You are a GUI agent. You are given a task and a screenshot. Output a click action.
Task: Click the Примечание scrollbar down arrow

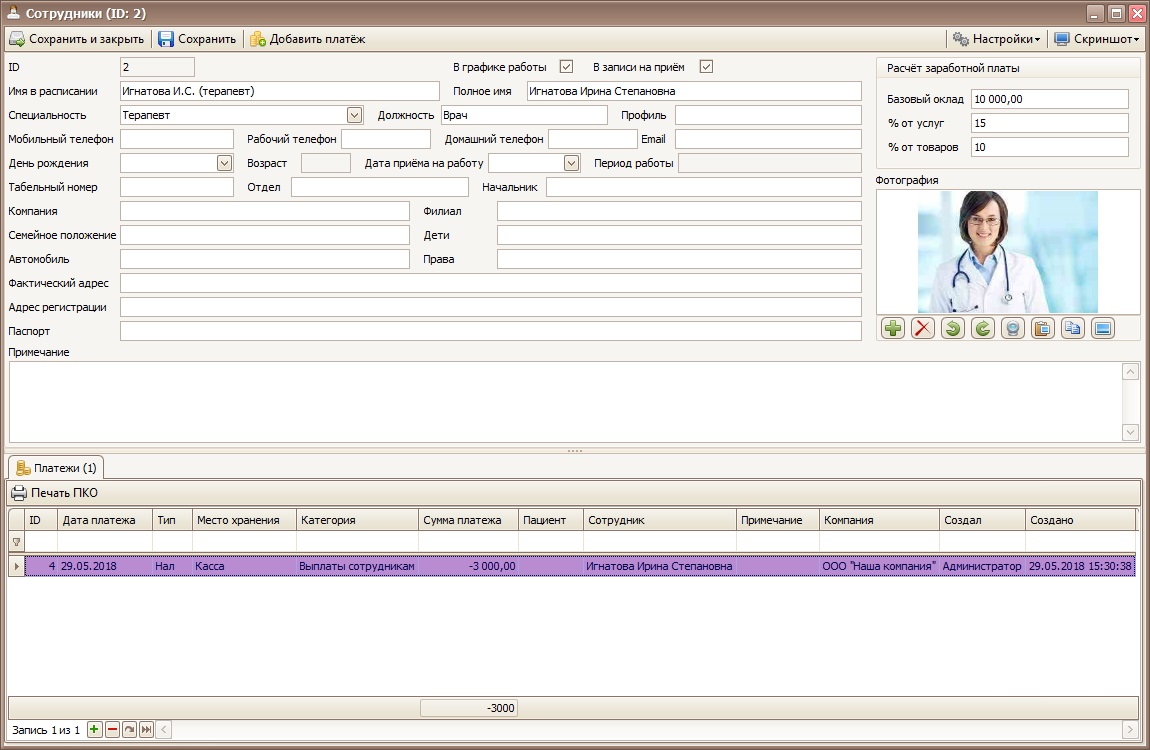point(1130,433)
